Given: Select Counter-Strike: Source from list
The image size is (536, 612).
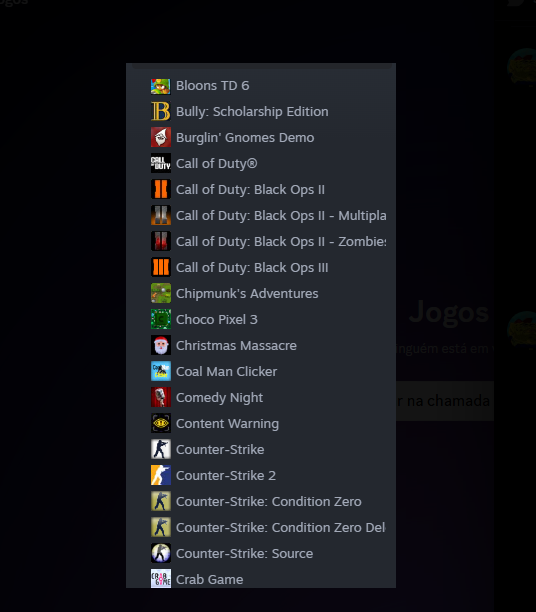Looking at the screenshot, I should 261,553.
